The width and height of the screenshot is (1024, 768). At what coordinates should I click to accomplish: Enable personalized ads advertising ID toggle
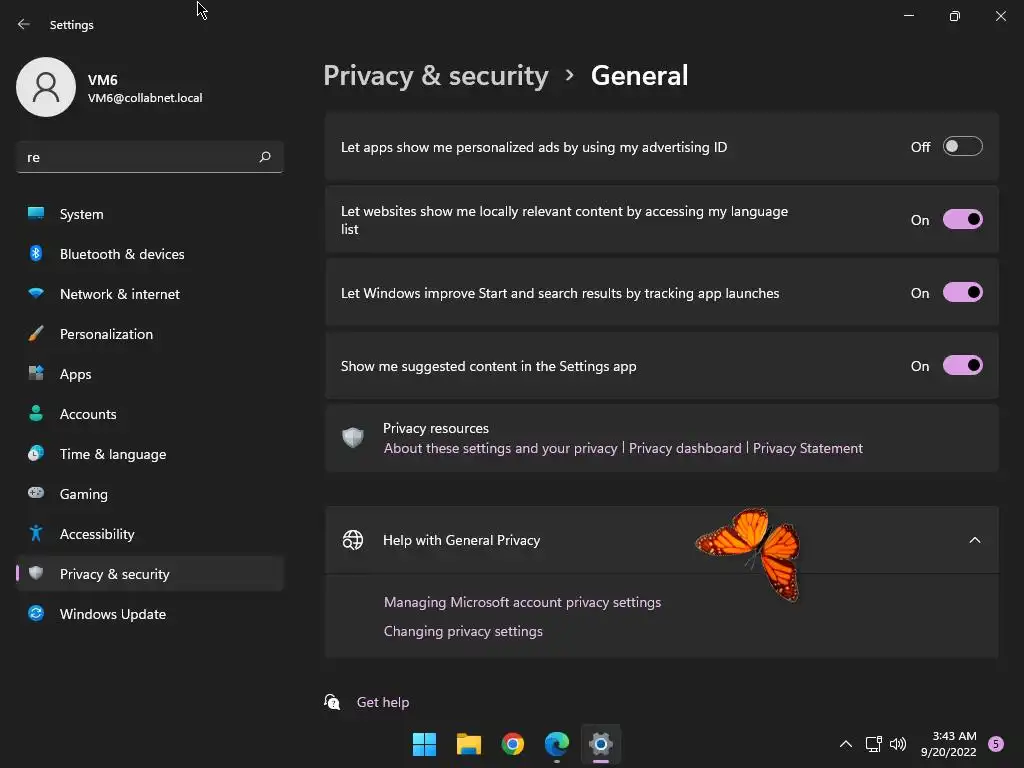tap(962, 147)
